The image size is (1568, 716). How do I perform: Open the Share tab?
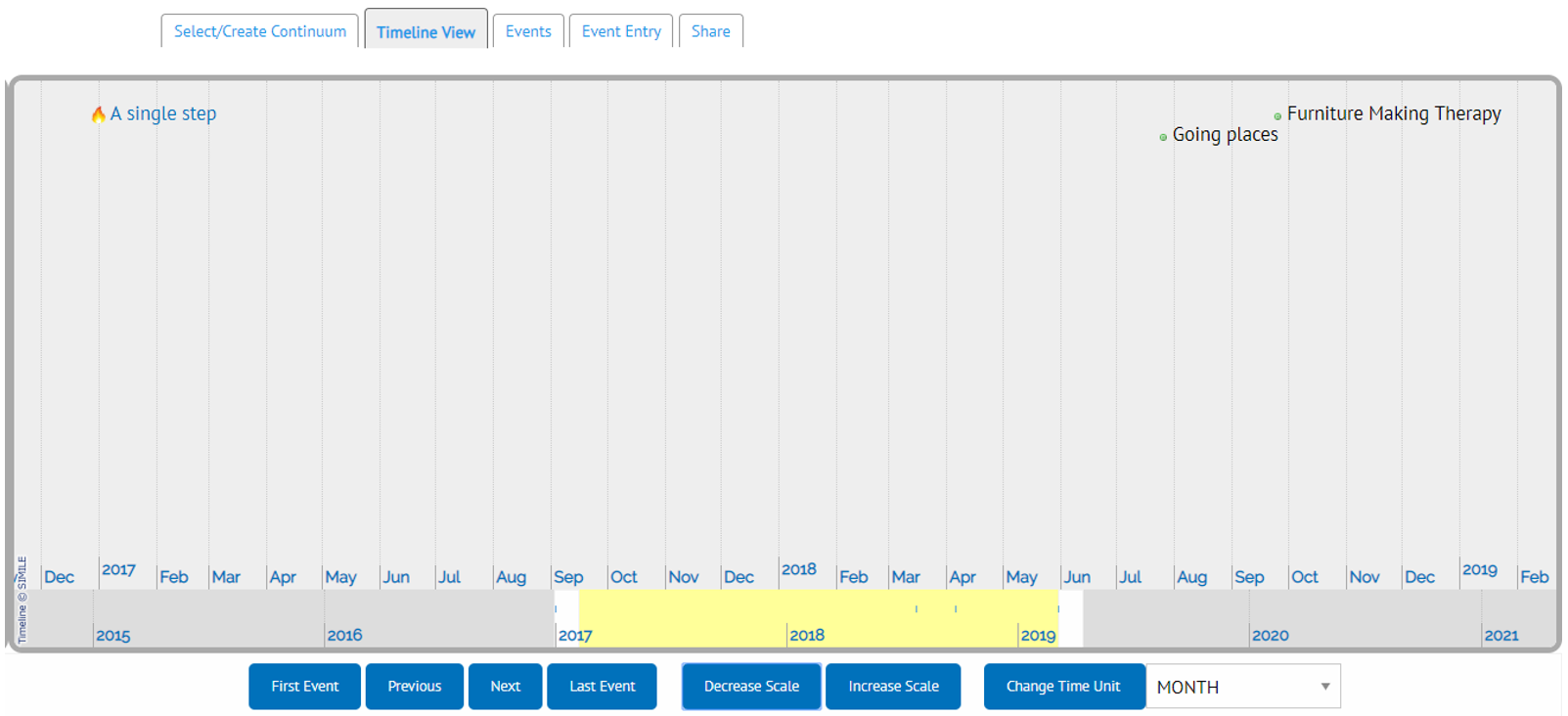tap(710, 31)
